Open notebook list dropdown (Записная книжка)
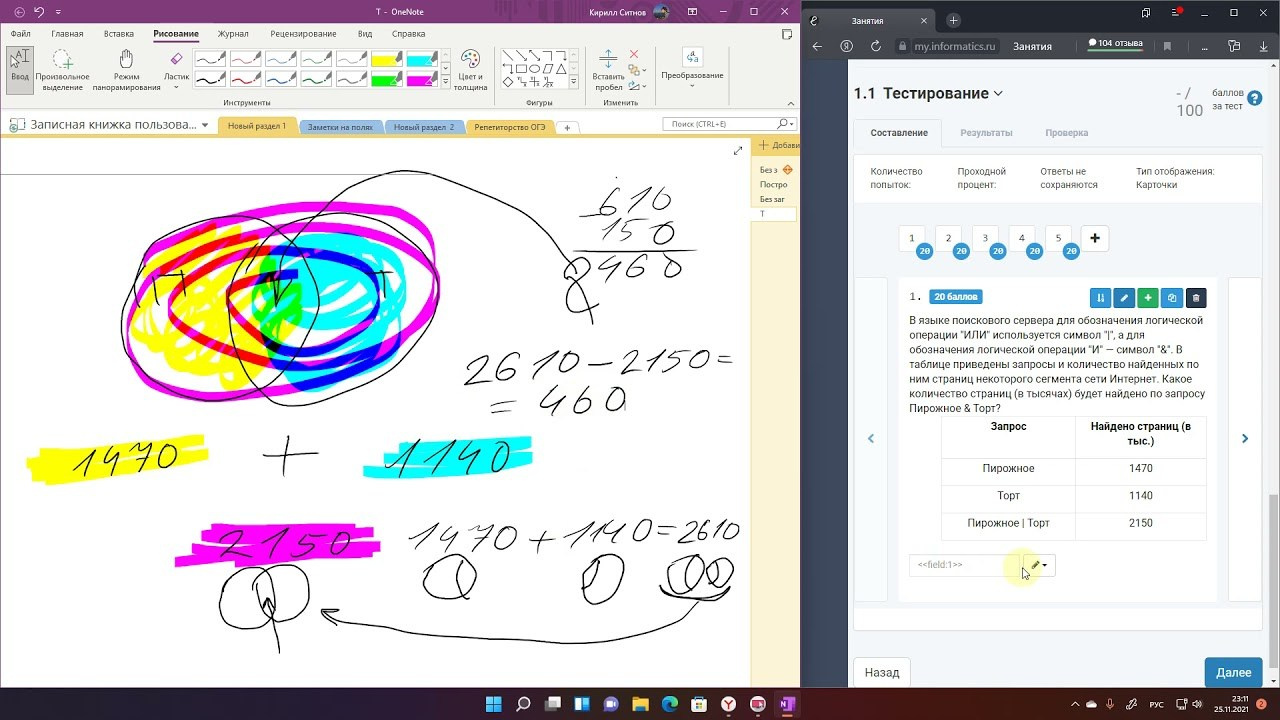Viewport: 1280px width, 720px height. click(x=205, y=125)
